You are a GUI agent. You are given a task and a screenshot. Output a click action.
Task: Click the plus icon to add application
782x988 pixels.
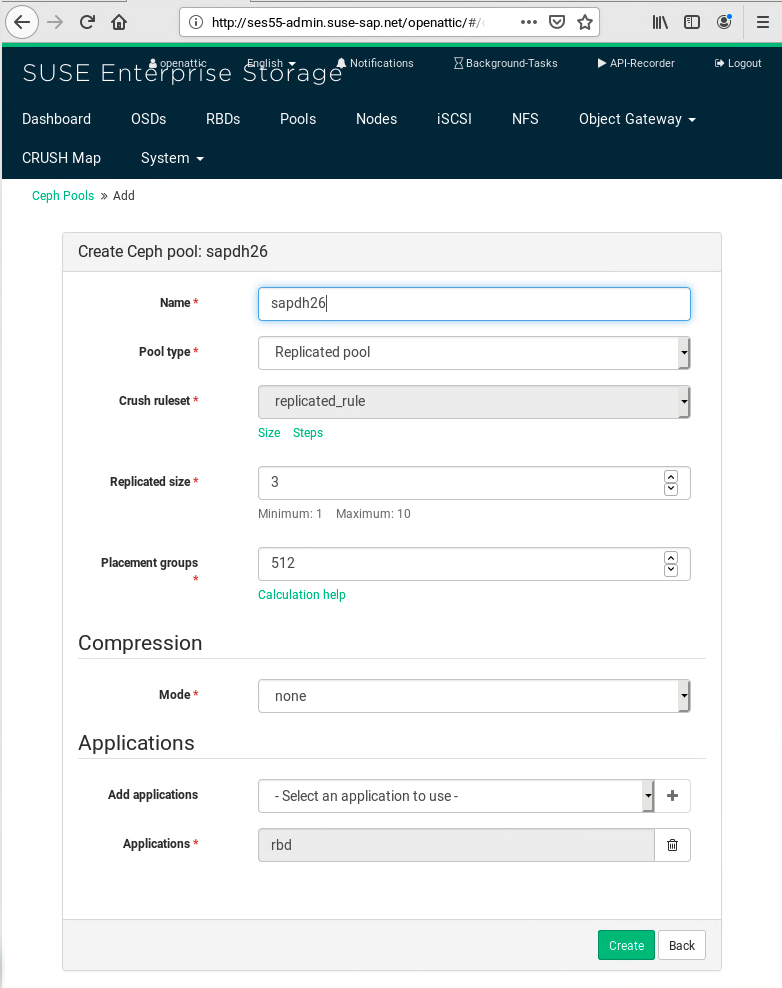tap(672, 796)
